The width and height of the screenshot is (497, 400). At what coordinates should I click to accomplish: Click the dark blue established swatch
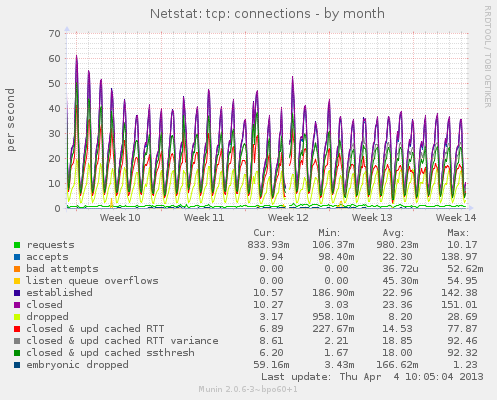click(17, 293)
